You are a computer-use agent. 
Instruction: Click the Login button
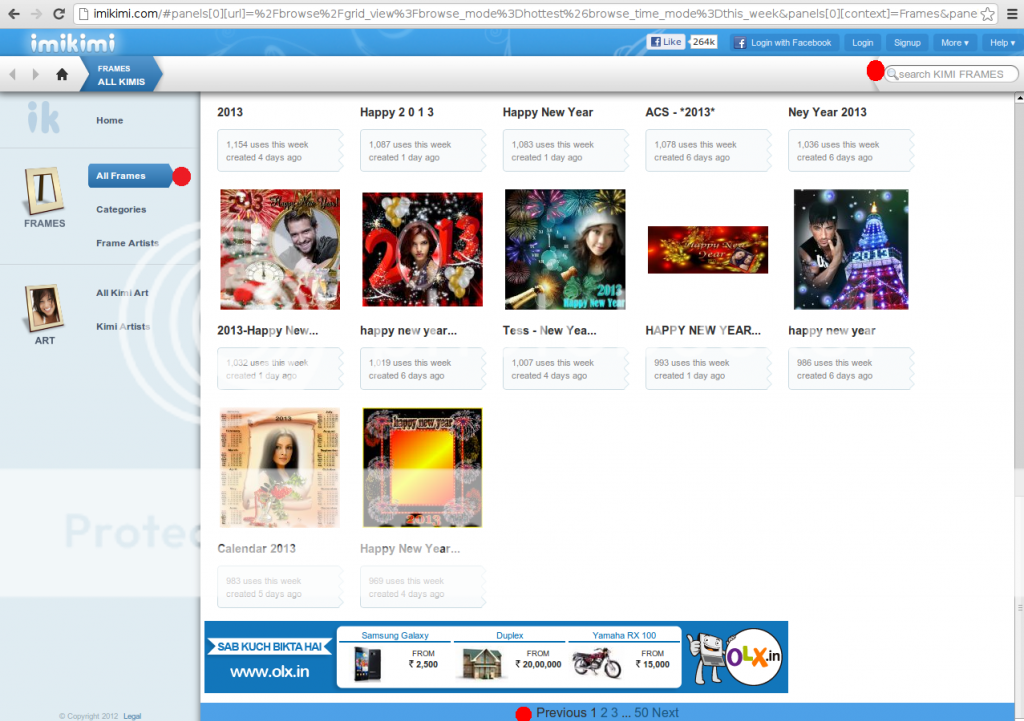coord(862,43)
